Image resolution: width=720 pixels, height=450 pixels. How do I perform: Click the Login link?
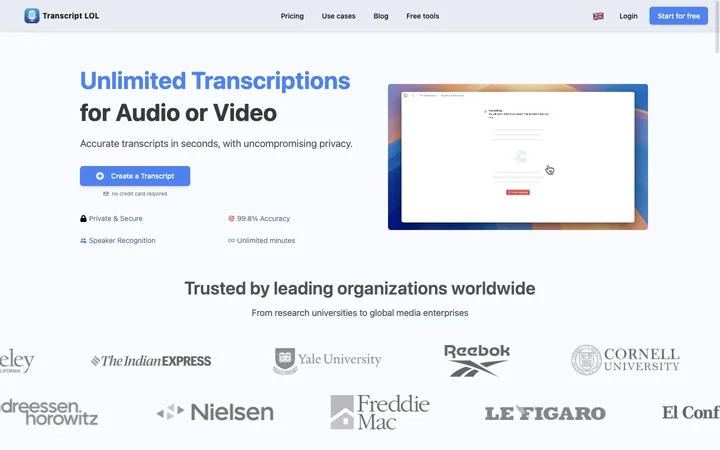tap(628, 16)
